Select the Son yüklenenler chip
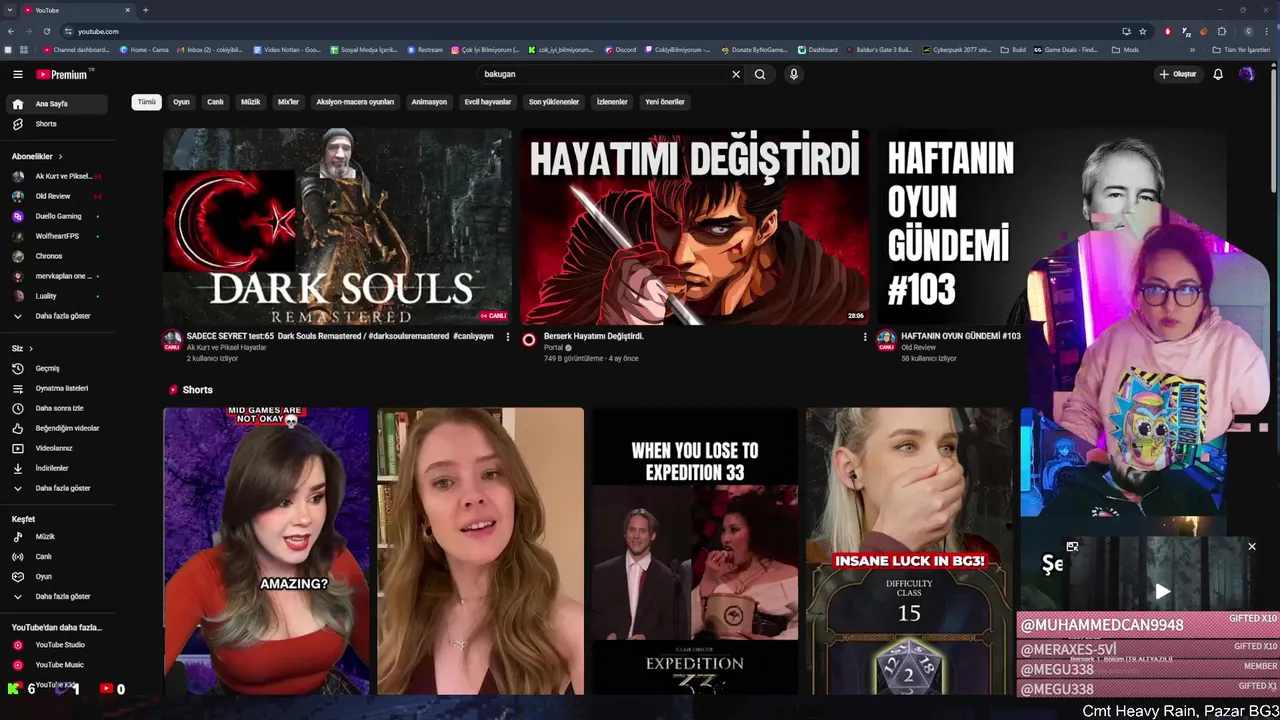1280x720 pixels. tap(554, 102)
